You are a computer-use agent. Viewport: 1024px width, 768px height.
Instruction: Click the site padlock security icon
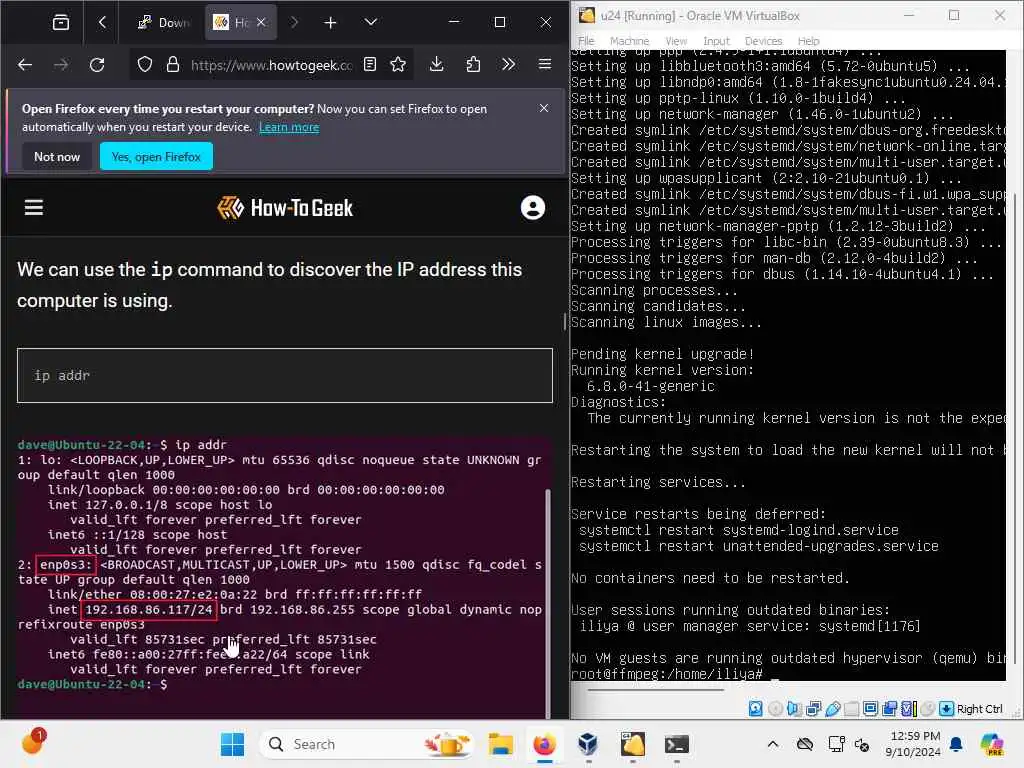(x=172, y=64)
